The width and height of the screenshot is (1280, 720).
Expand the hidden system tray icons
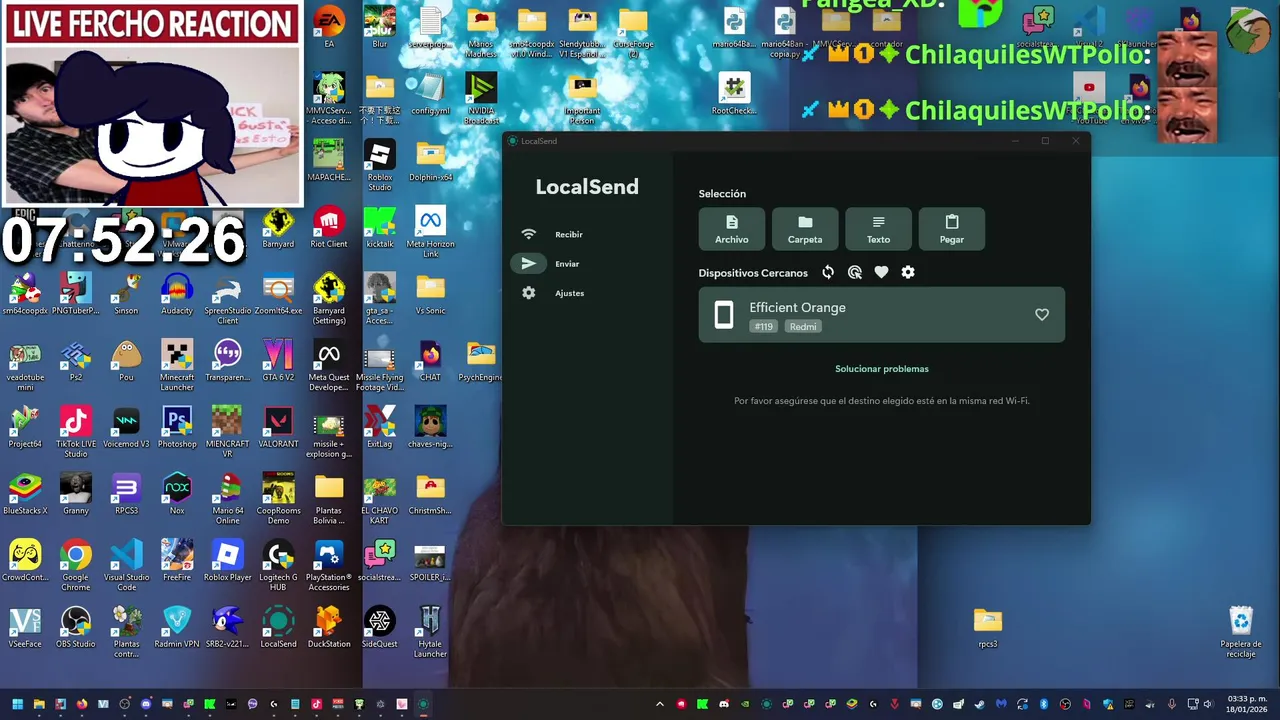tap(660, 704)
